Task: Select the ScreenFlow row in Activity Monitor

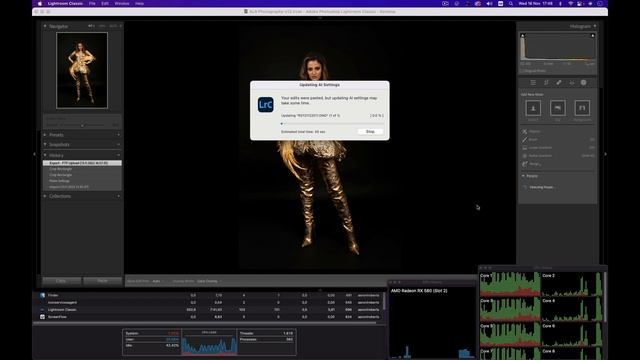Action: tap(208, 317)
